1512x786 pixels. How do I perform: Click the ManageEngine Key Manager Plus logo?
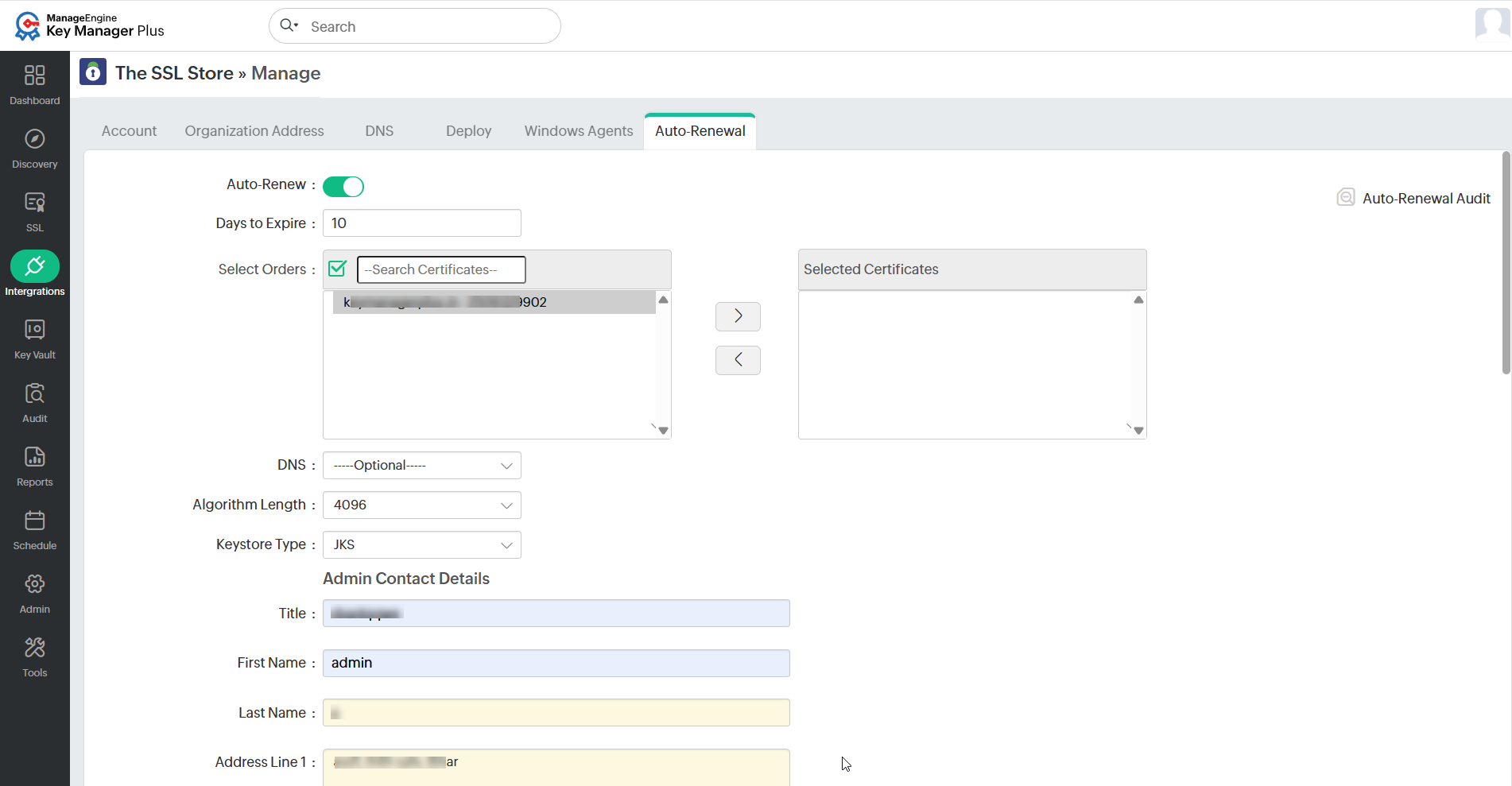click(x=89, y=25)
